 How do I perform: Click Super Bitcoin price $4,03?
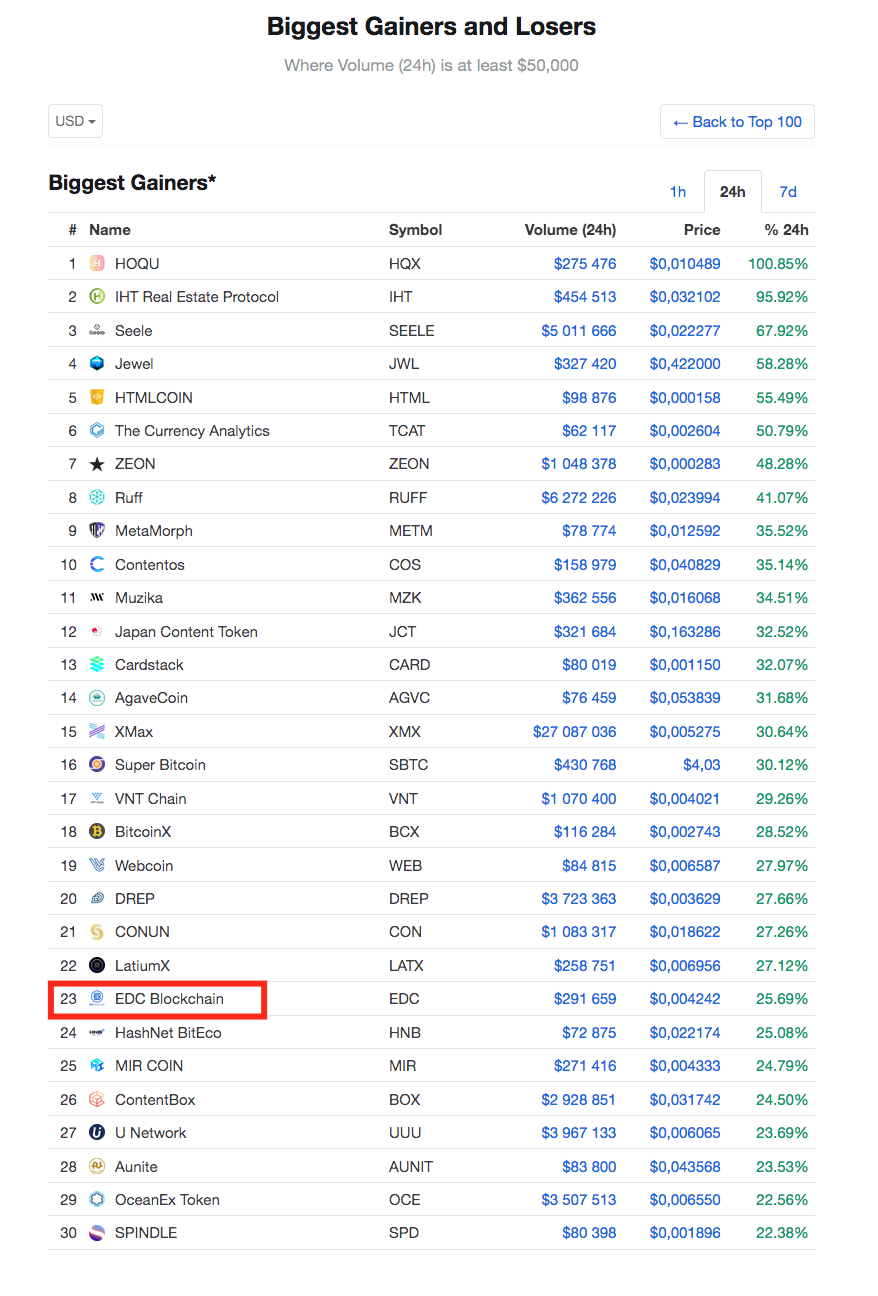[x=700, y=765]
